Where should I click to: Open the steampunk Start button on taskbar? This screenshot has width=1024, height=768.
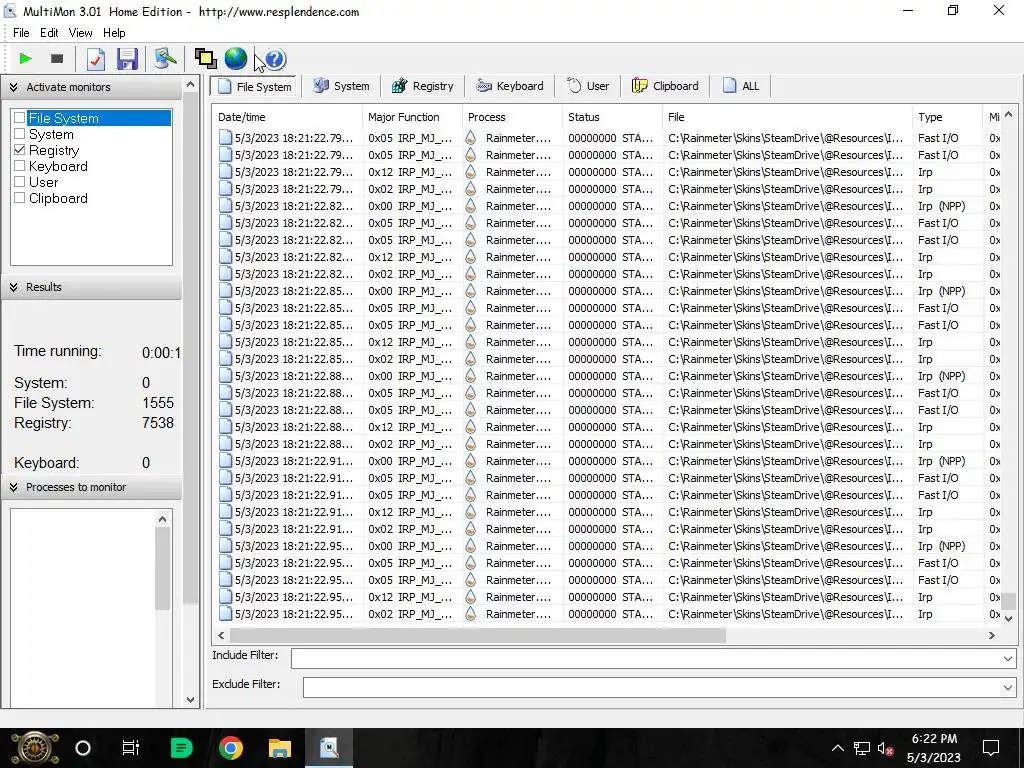tap(35, 748)
